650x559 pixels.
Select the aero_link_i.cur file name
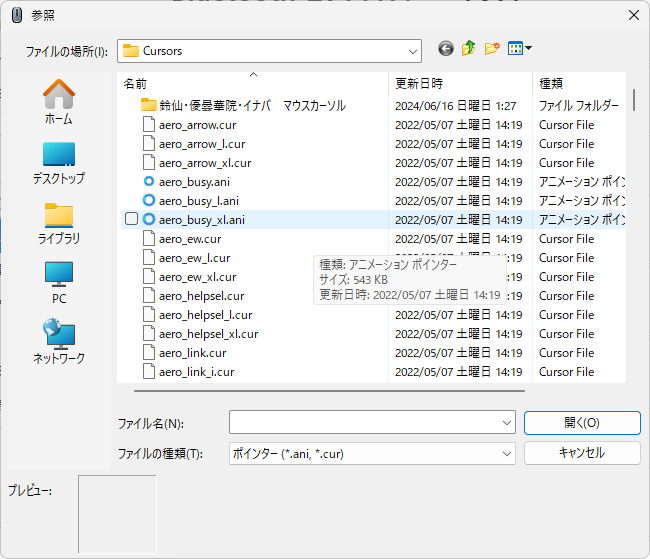(196, 372)
